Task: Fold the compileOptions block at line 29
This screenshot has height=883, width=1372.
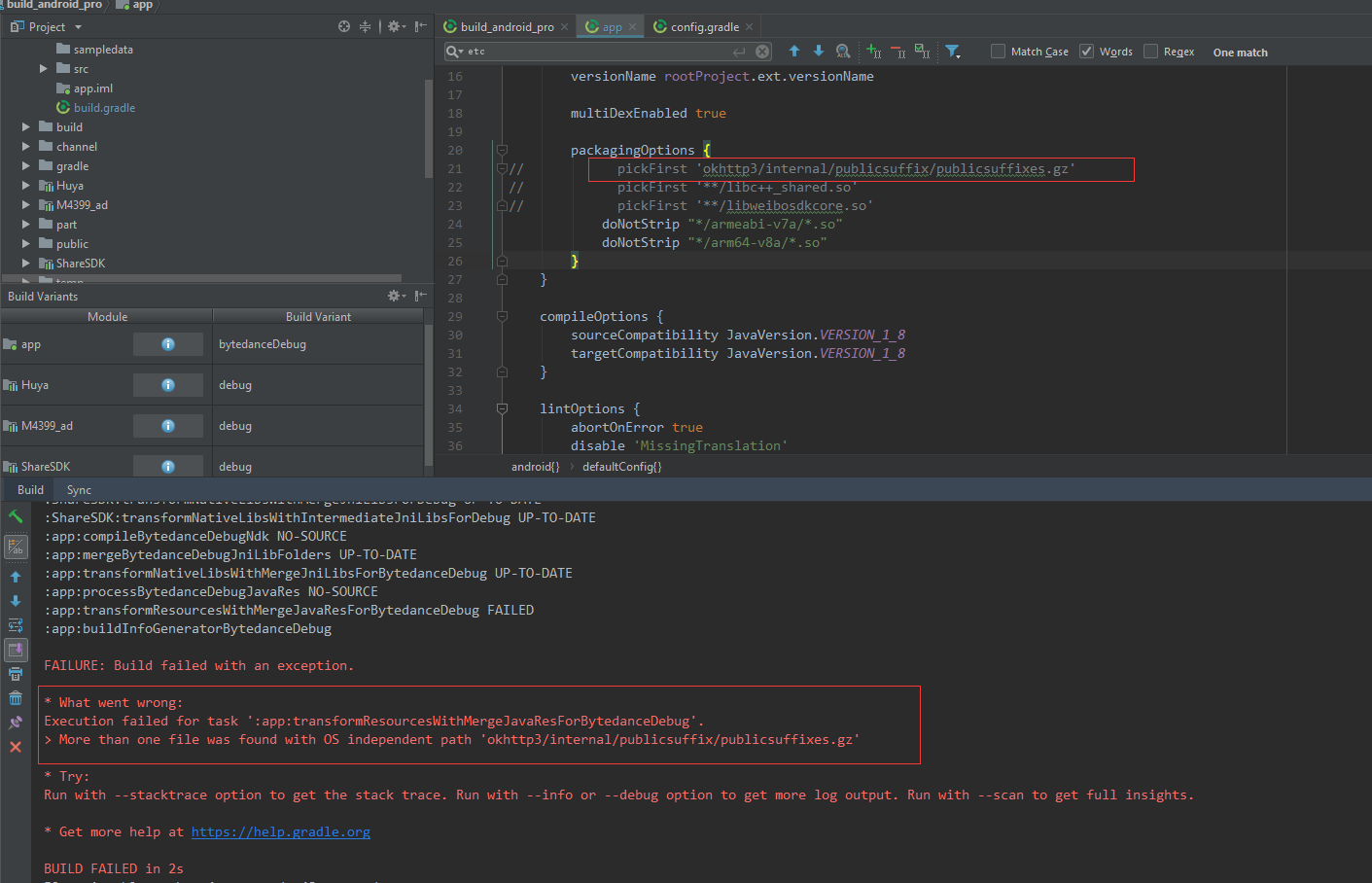Action: pyautogui.click(x=502, y=316)
